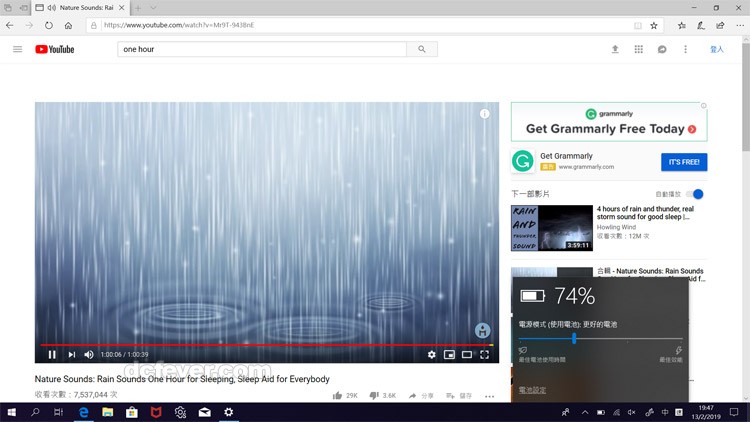
Task: Click the IT'S FREE! Grammarly button
Action: click(x=684, y=162)
